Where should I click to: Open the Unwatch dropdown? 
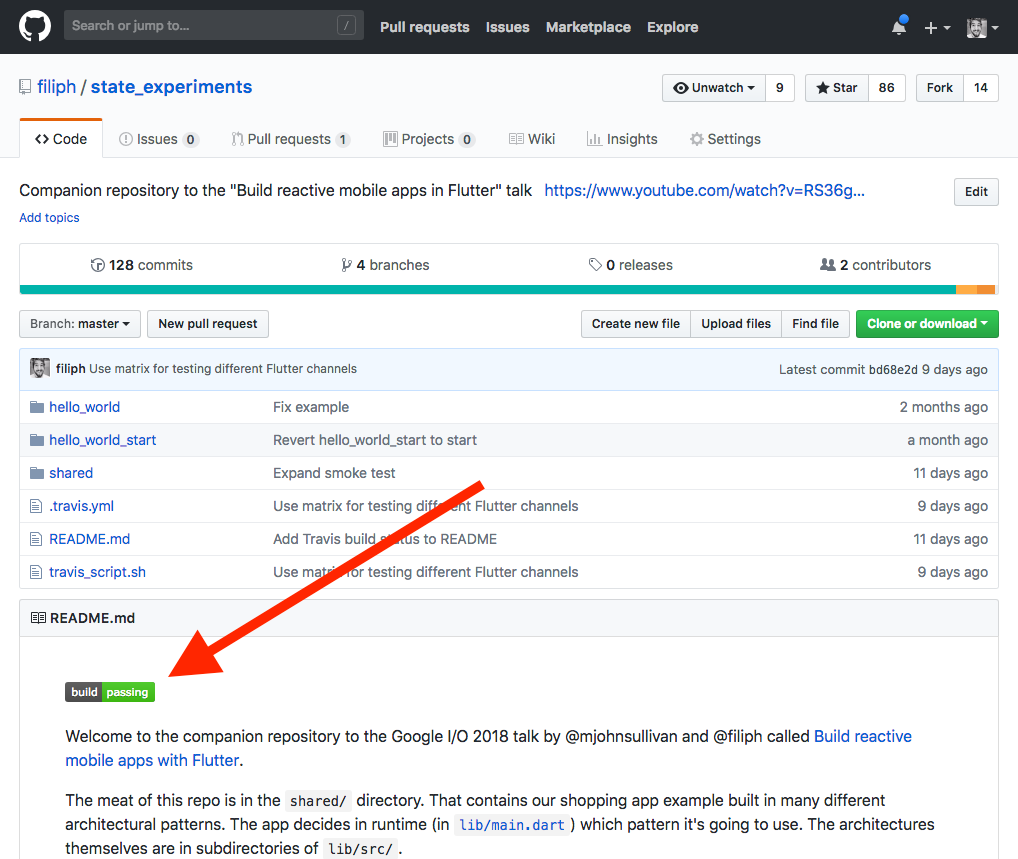(714, 88)
